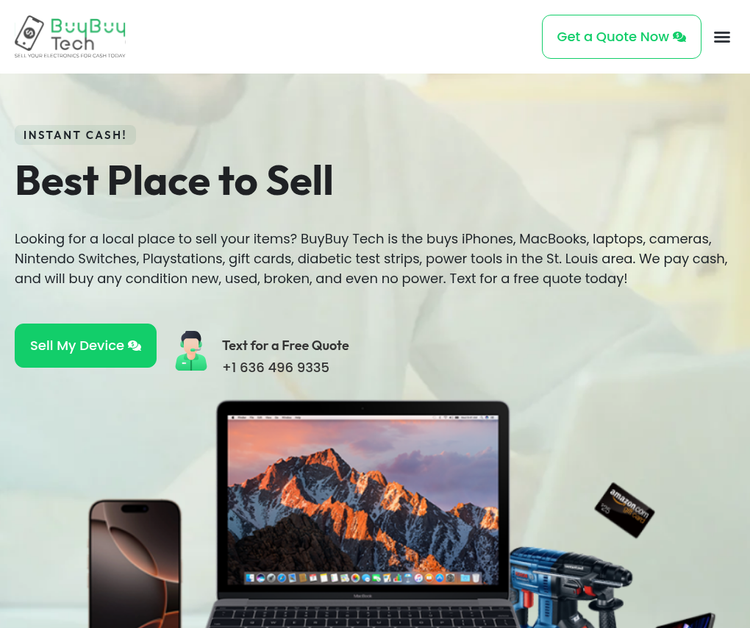Click the phone number +1 636 496 9335

coord(276,367)
